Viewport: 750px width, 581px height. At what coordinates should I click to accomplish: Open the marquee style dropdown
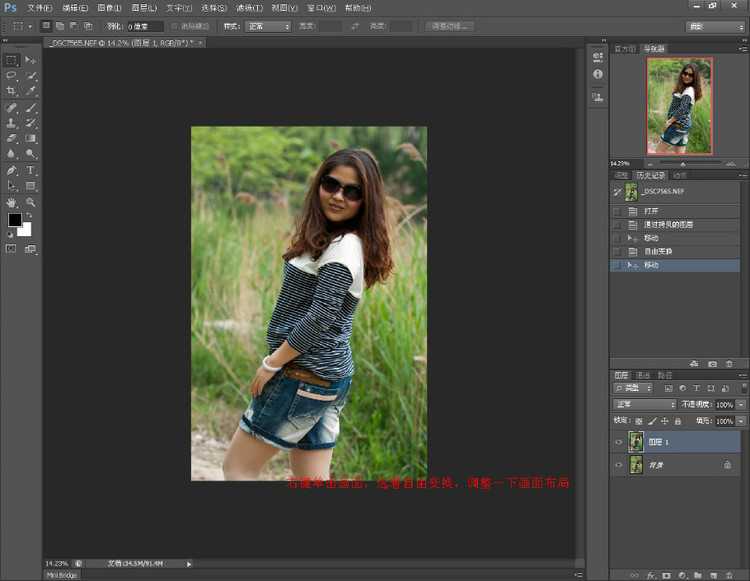click(x=268, y=26)
